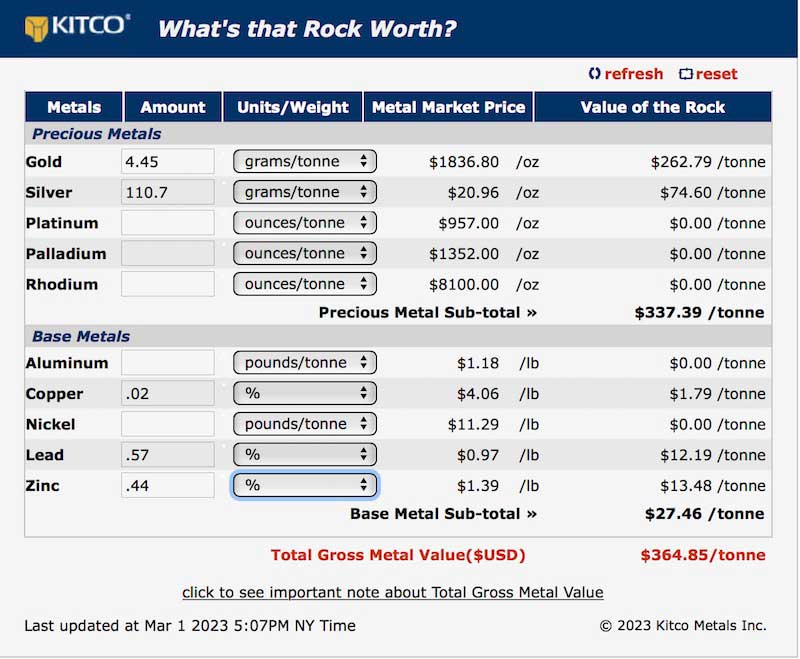800x659 pixels.
Task: Click the Rhodium amount field
Action: tap(168, 284)
